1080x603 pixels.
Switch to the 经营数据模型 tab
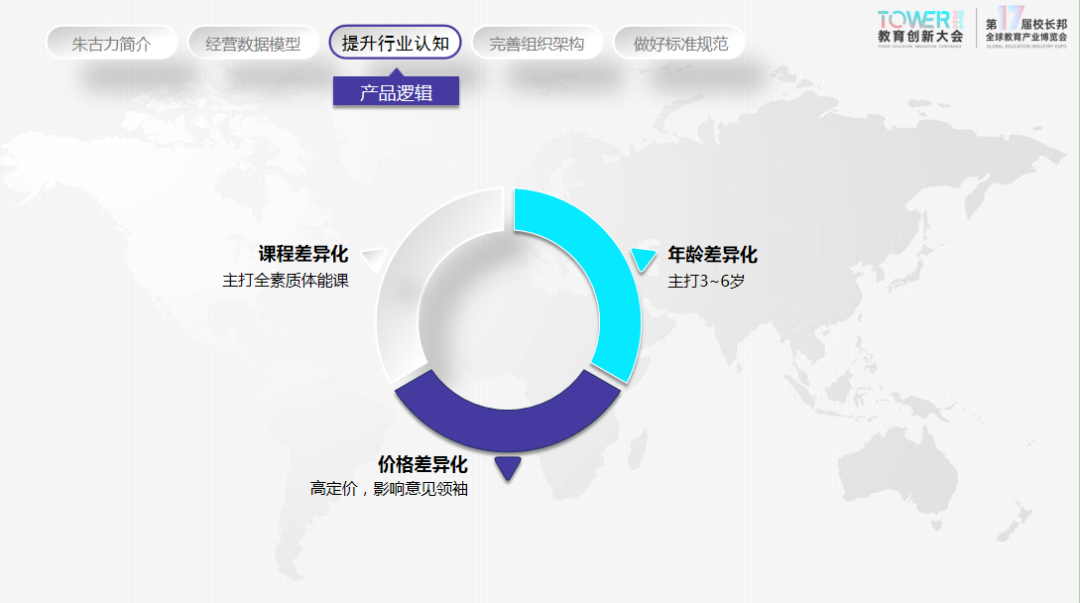(253, 43)
